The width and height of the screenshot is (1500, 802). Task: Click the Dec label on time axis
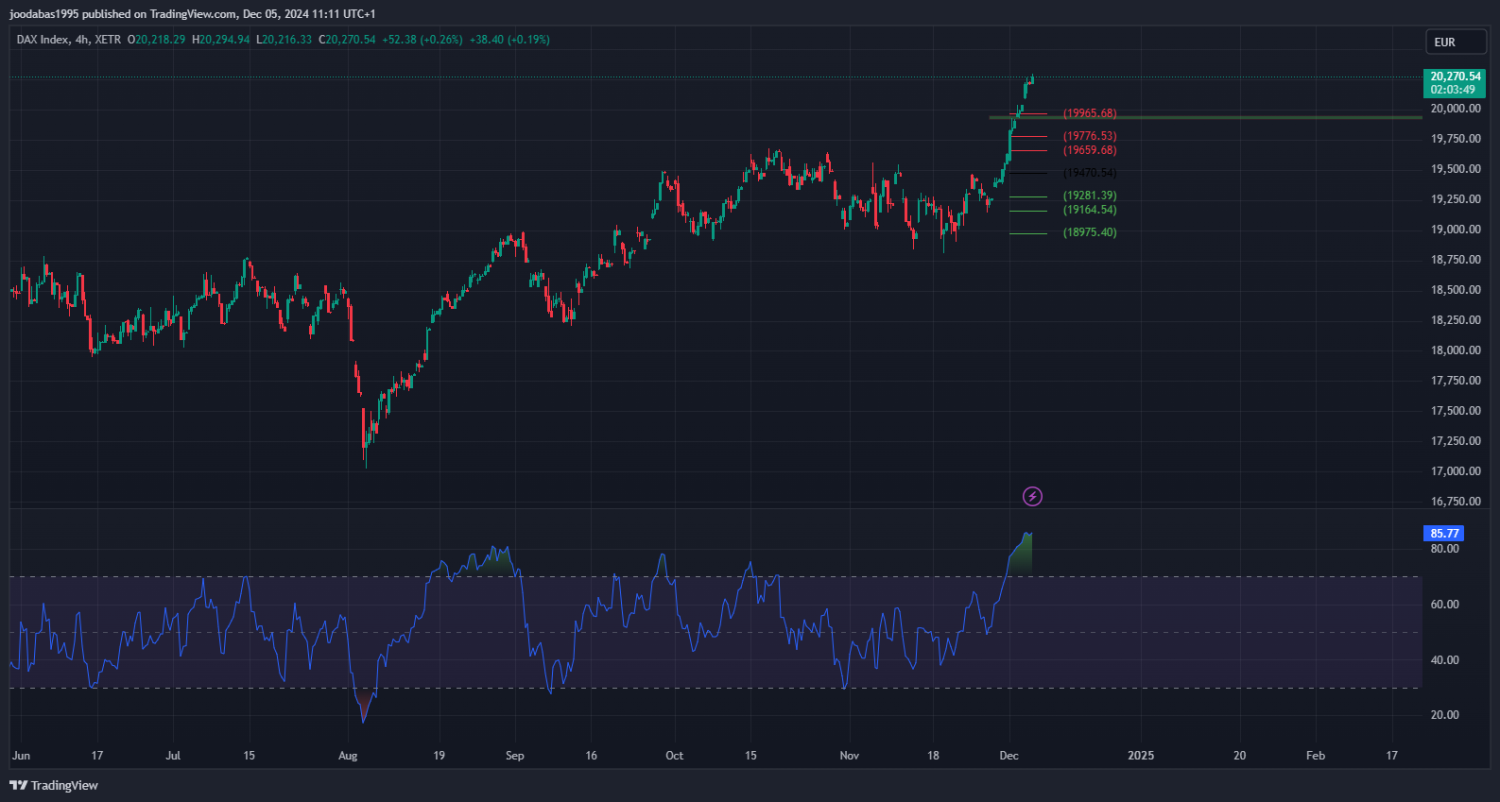coord(1010,756)
